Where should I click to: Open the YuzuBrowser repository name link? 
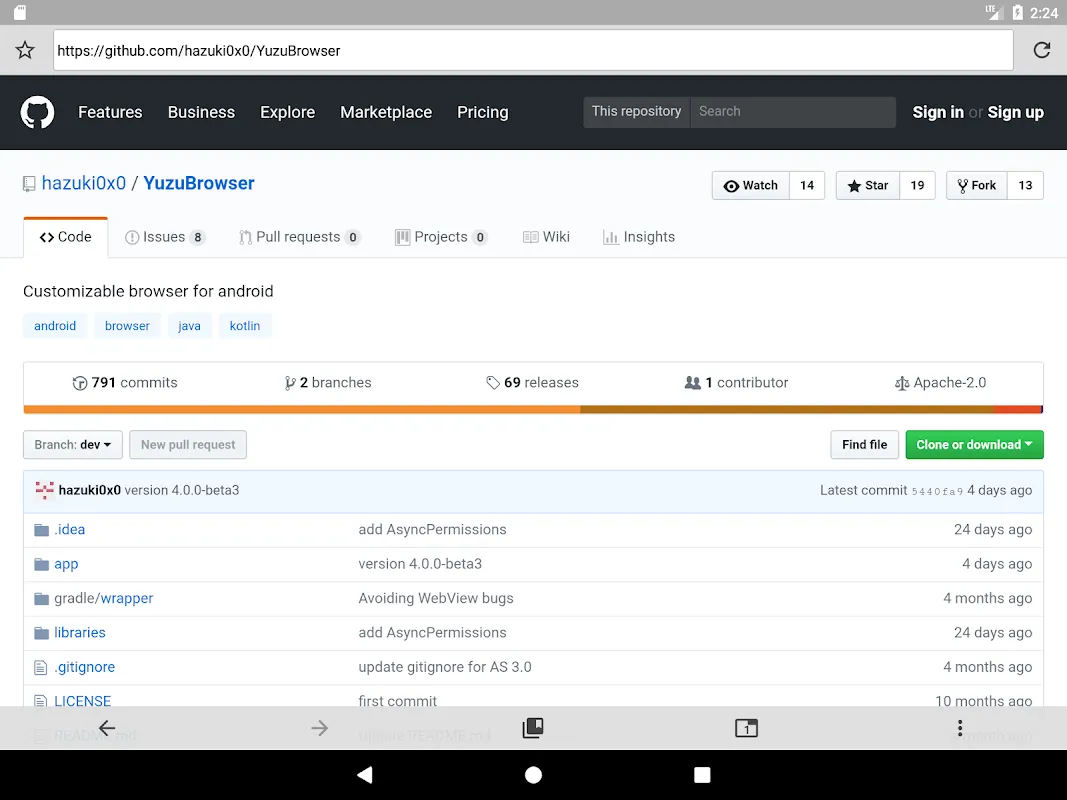[199, 184]
